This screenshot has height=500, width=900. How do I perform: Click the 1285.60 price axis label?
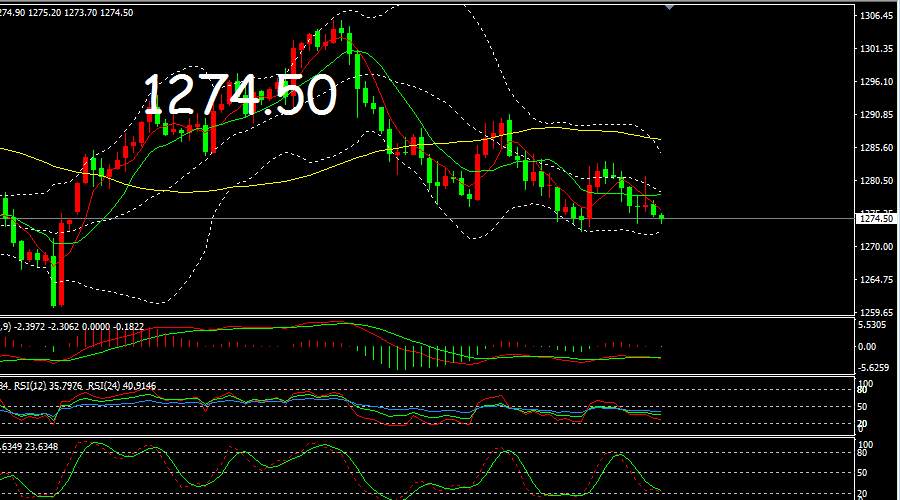point(876,148)
